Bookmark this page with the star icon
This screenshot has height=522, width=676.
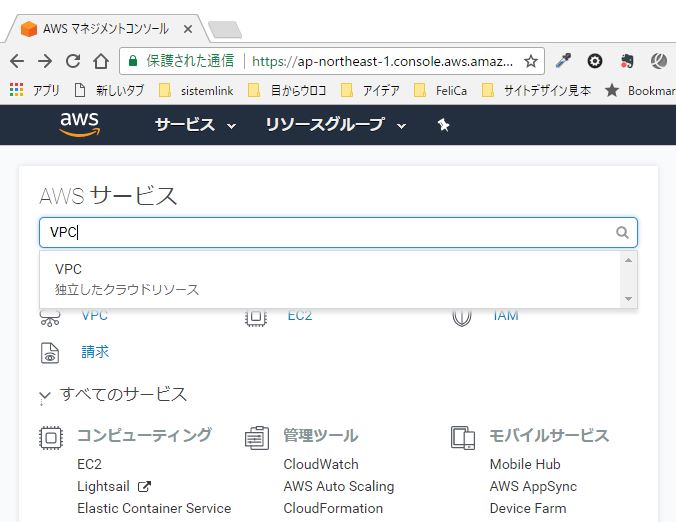[531, 61]
